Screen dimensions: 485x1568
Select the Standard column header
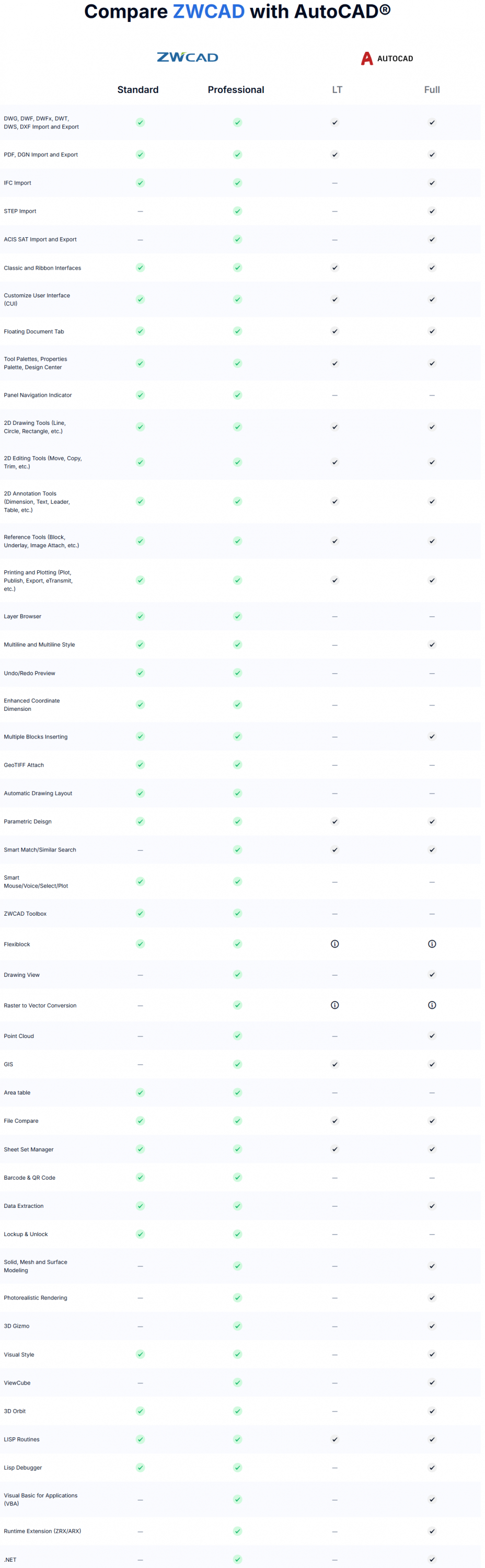point(138,89)
